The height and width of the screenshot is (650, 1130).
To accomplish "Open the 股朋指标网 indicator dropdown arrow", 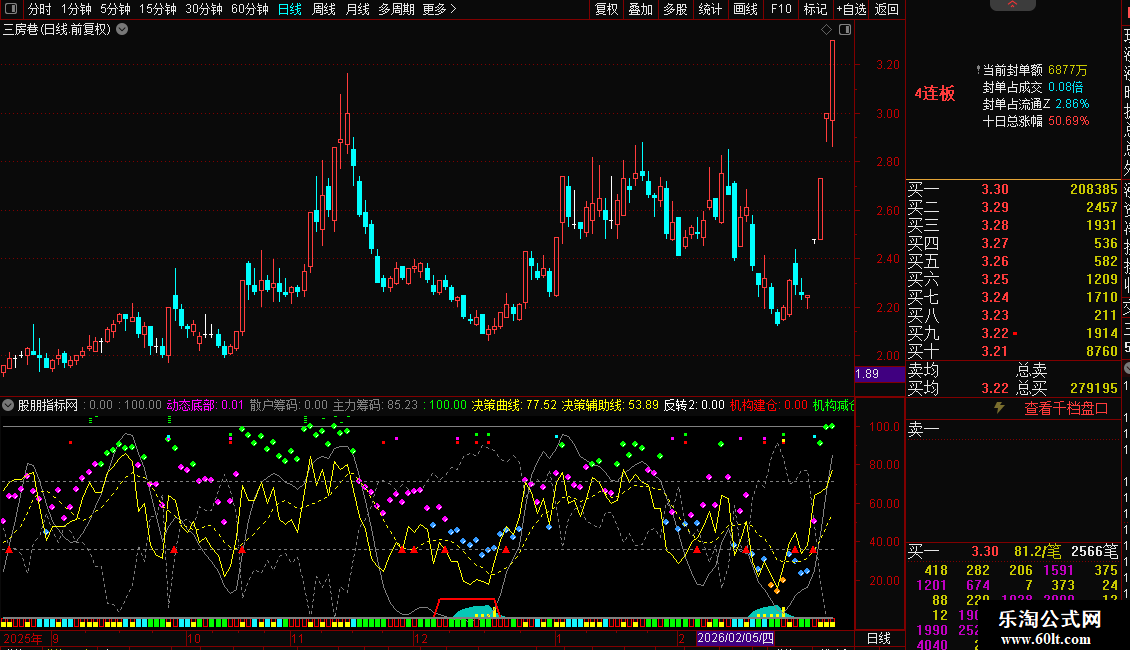I will (x=9, y=405).
